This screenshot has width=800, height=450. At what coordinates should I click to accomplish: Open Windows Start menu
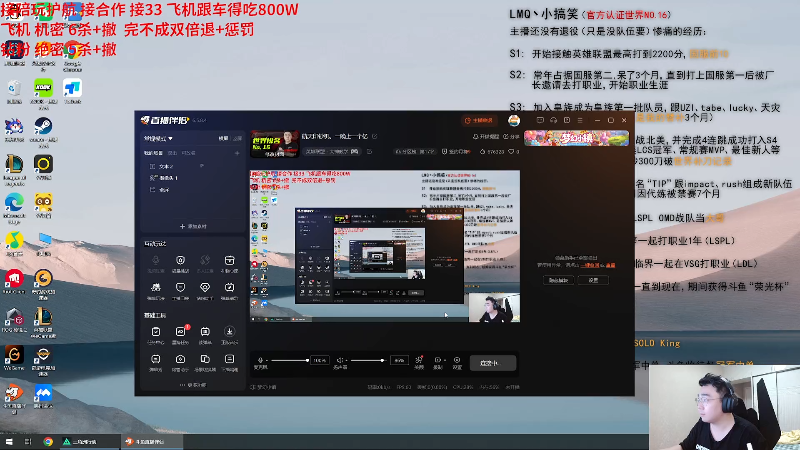[9, 441]
